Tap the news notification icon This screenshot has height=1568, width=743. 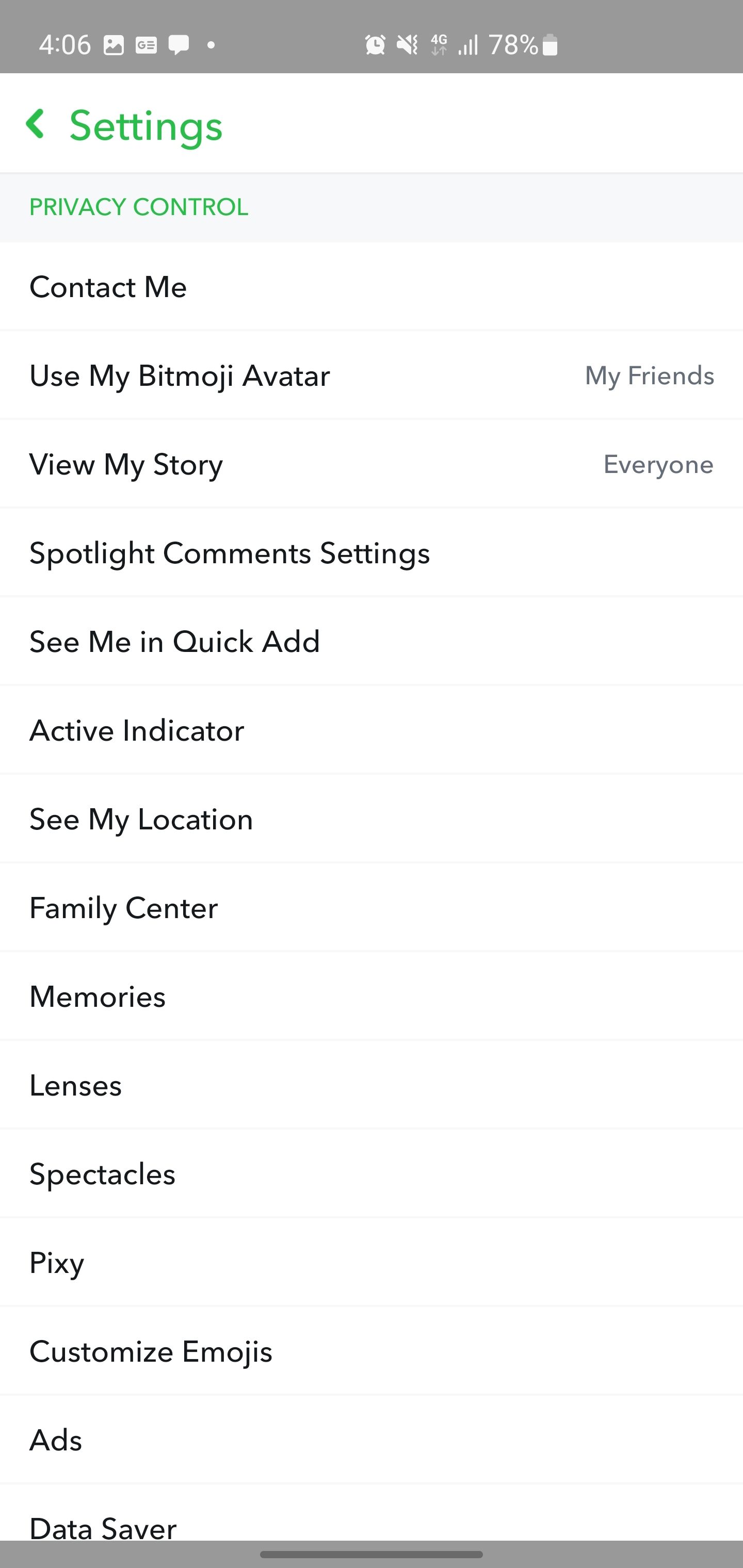[146, 45]
